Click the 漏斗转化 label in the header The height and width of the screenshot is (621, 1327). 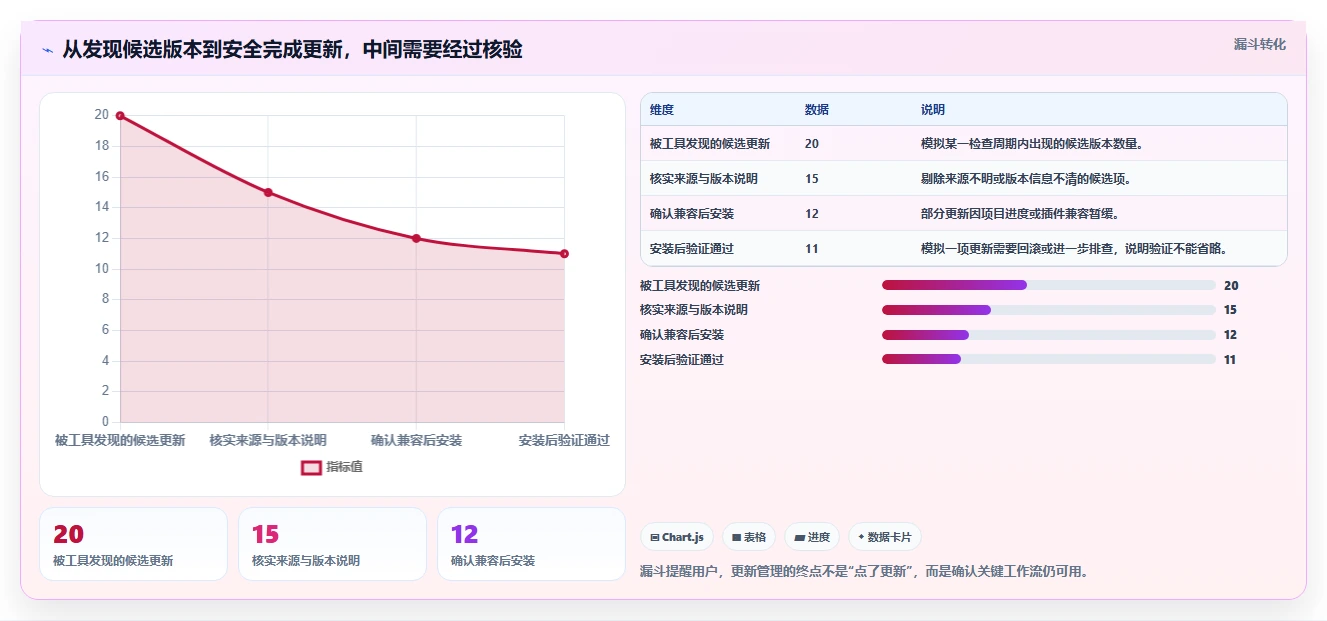click(1259, 44)
